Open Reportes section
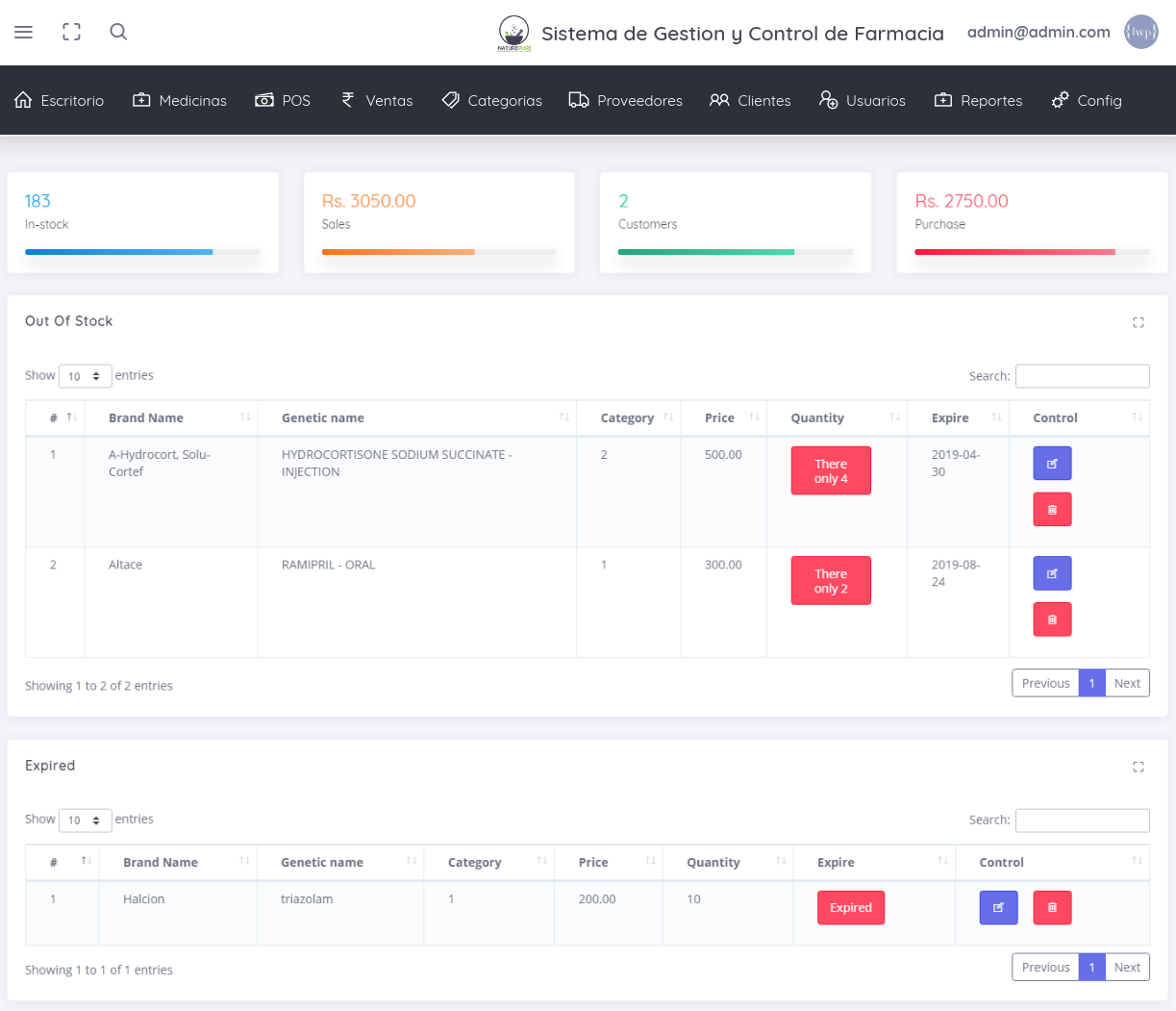Viewport: 1176px width, 1011px height. 979,100
